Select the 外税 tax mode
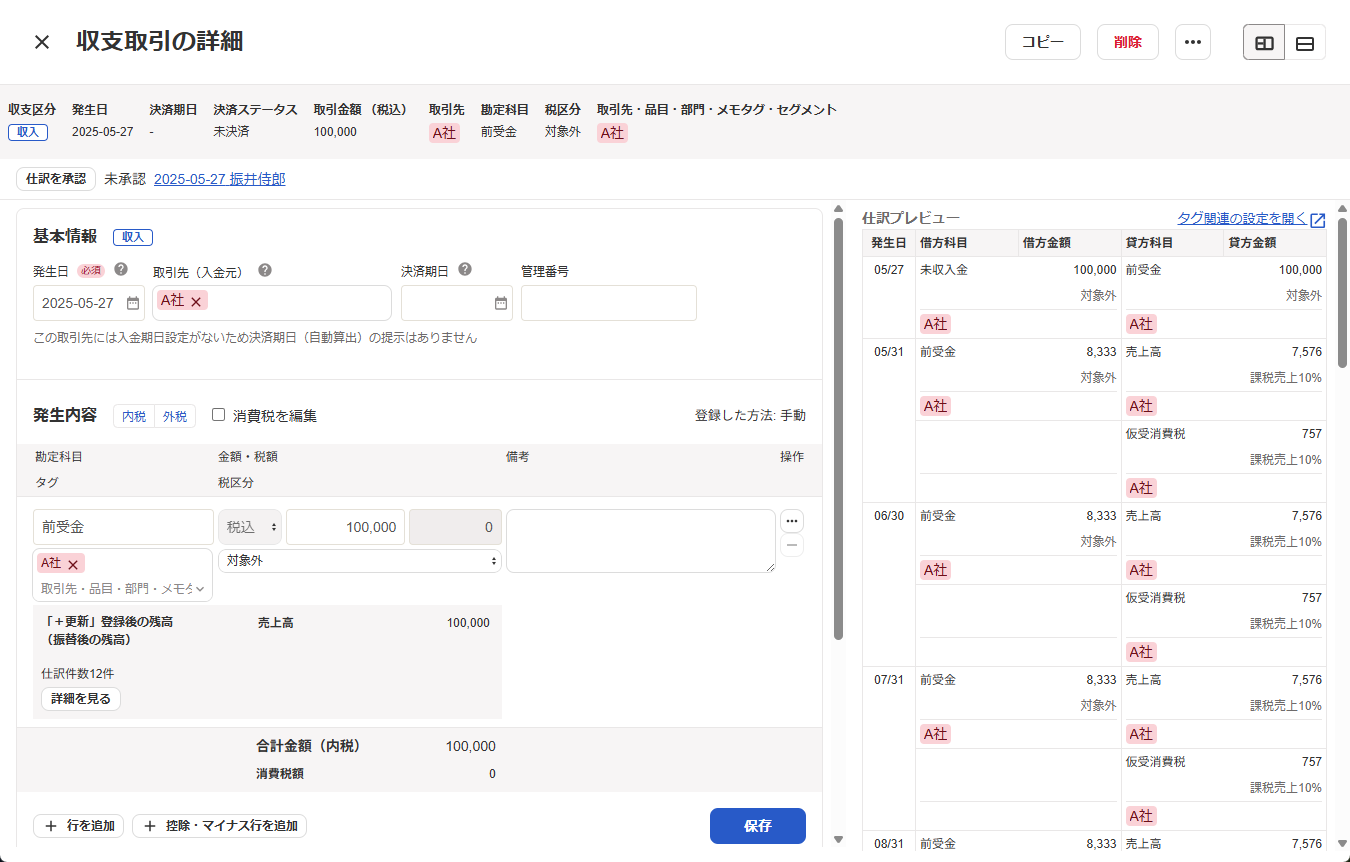 (x=175, y=416)
